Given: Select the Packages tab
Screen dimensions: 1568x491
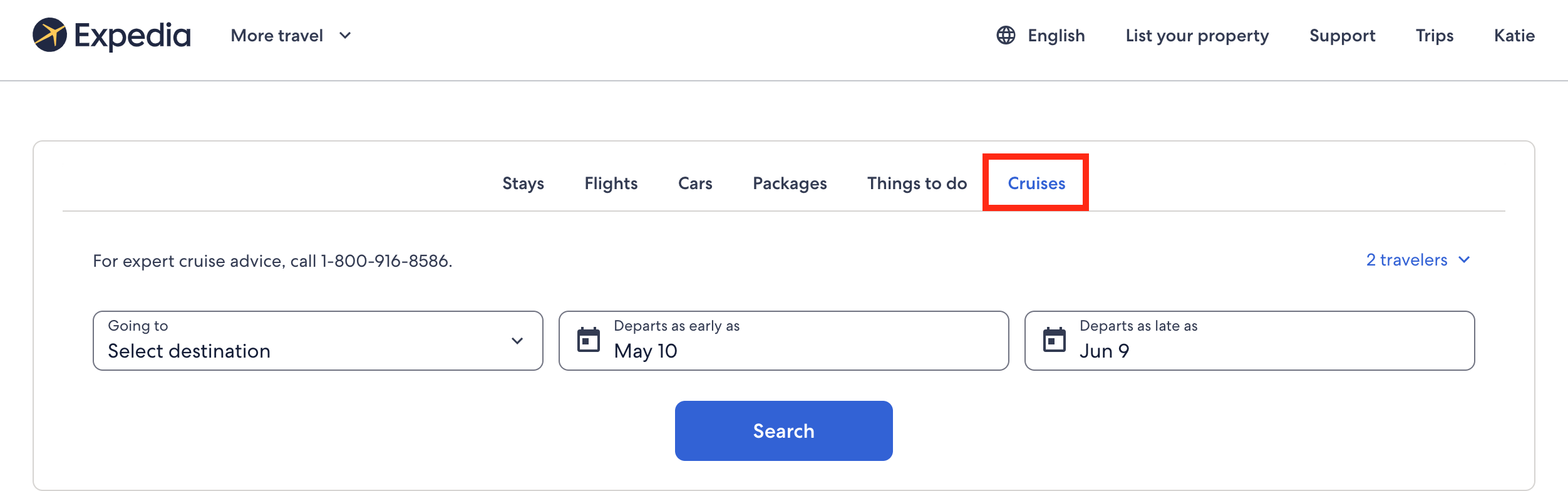Looking at the screenshot, I should click(790, 183).
